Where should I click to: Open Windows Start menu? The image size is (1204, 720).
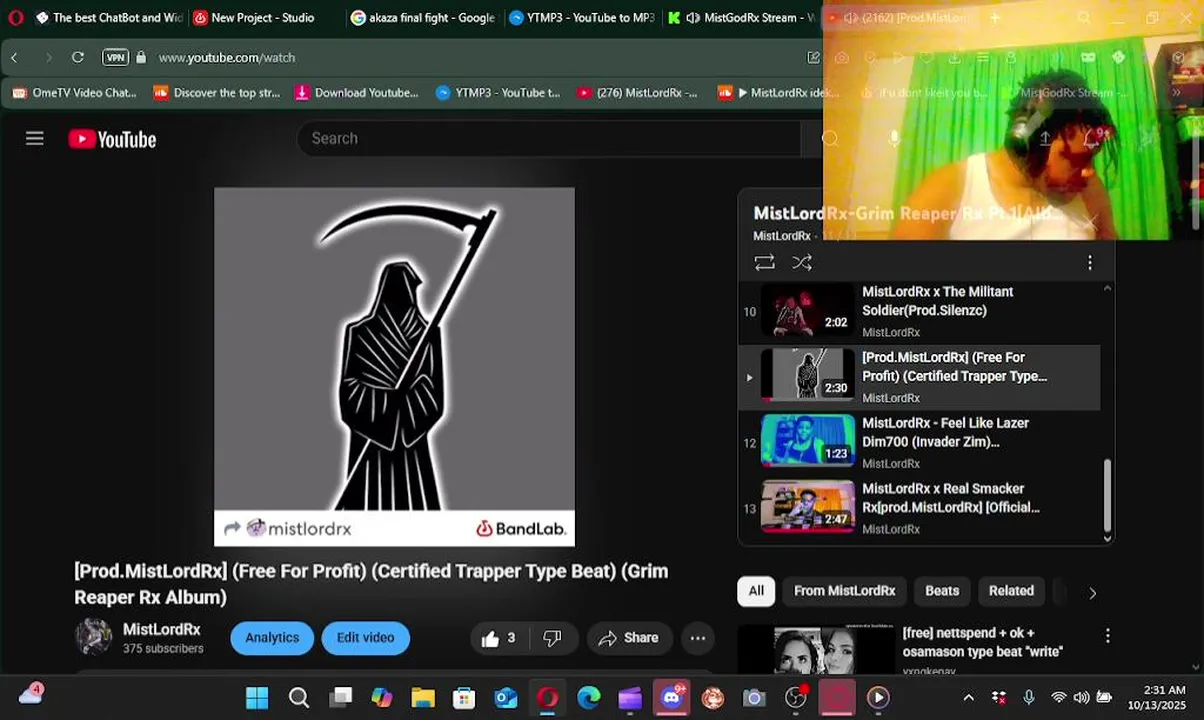click(x=257, y=697)
